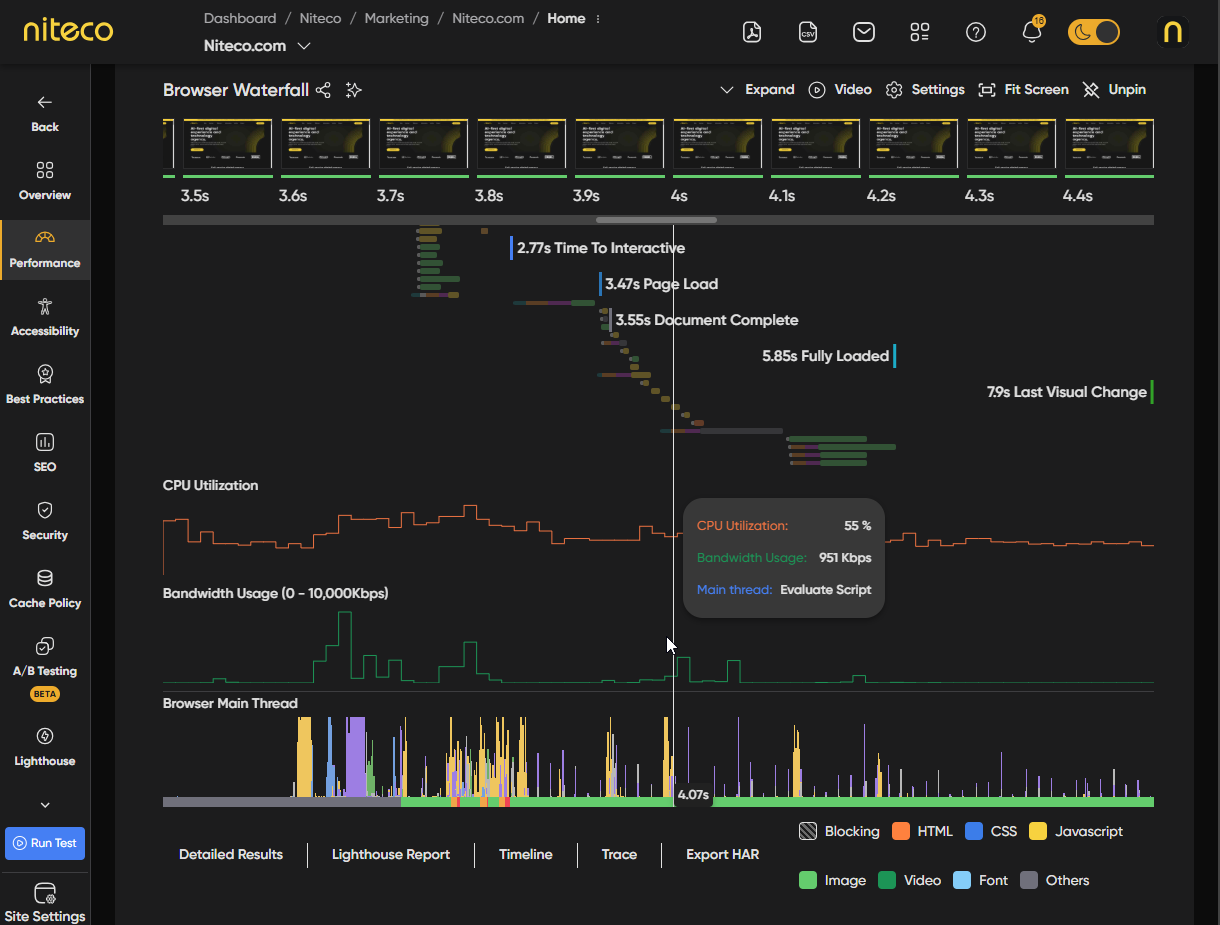The width and height of the screenshot is (1220, 925).
Task: Expand more sidebar items below Lighthouse
Action: tap(45, 805)
